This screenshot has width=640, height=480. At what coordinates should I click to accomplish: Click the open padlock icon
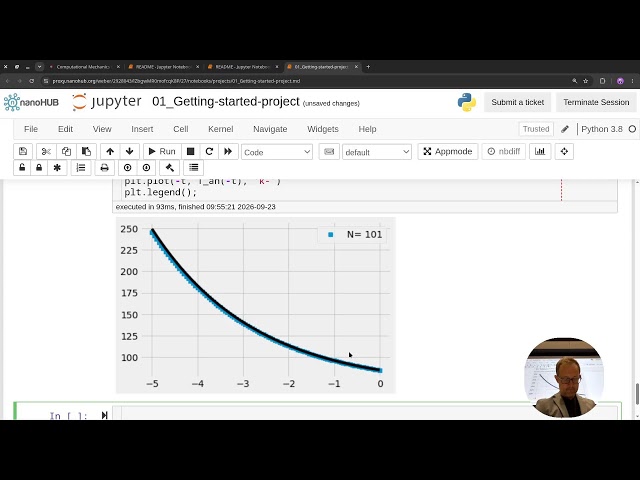point(22,167)
